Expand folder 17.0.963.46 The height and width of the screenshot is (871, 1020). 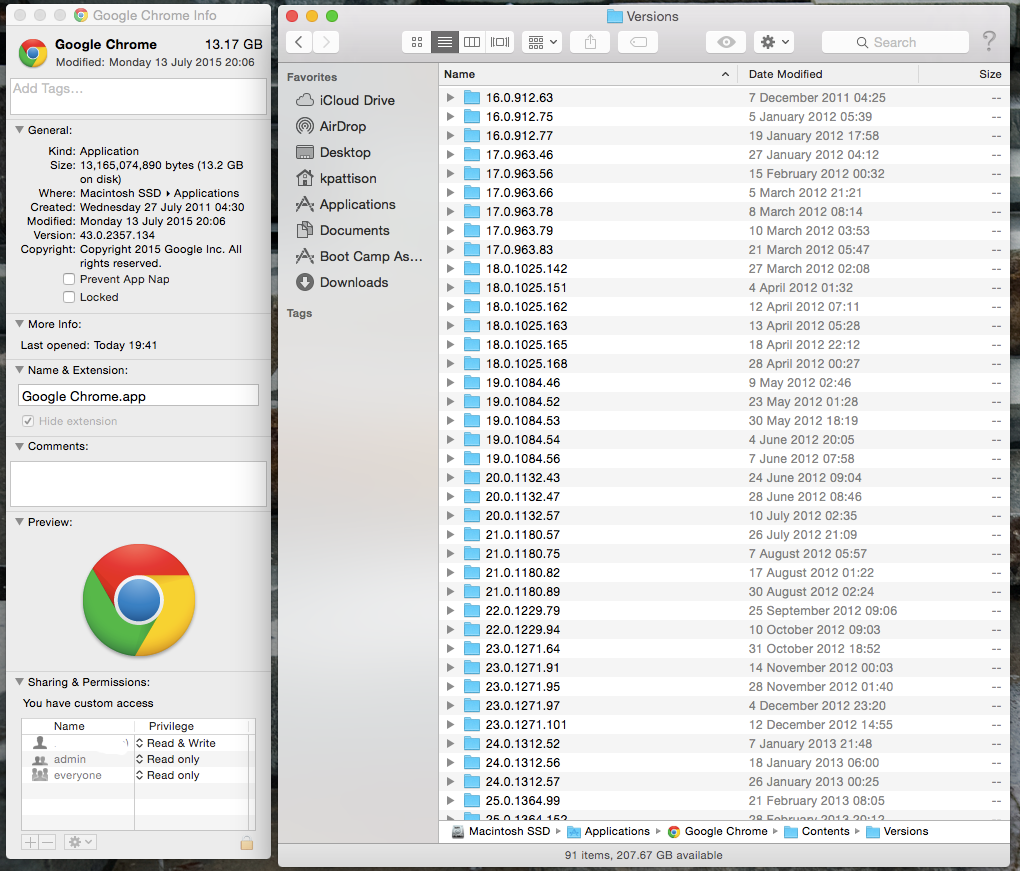point(450,155)
